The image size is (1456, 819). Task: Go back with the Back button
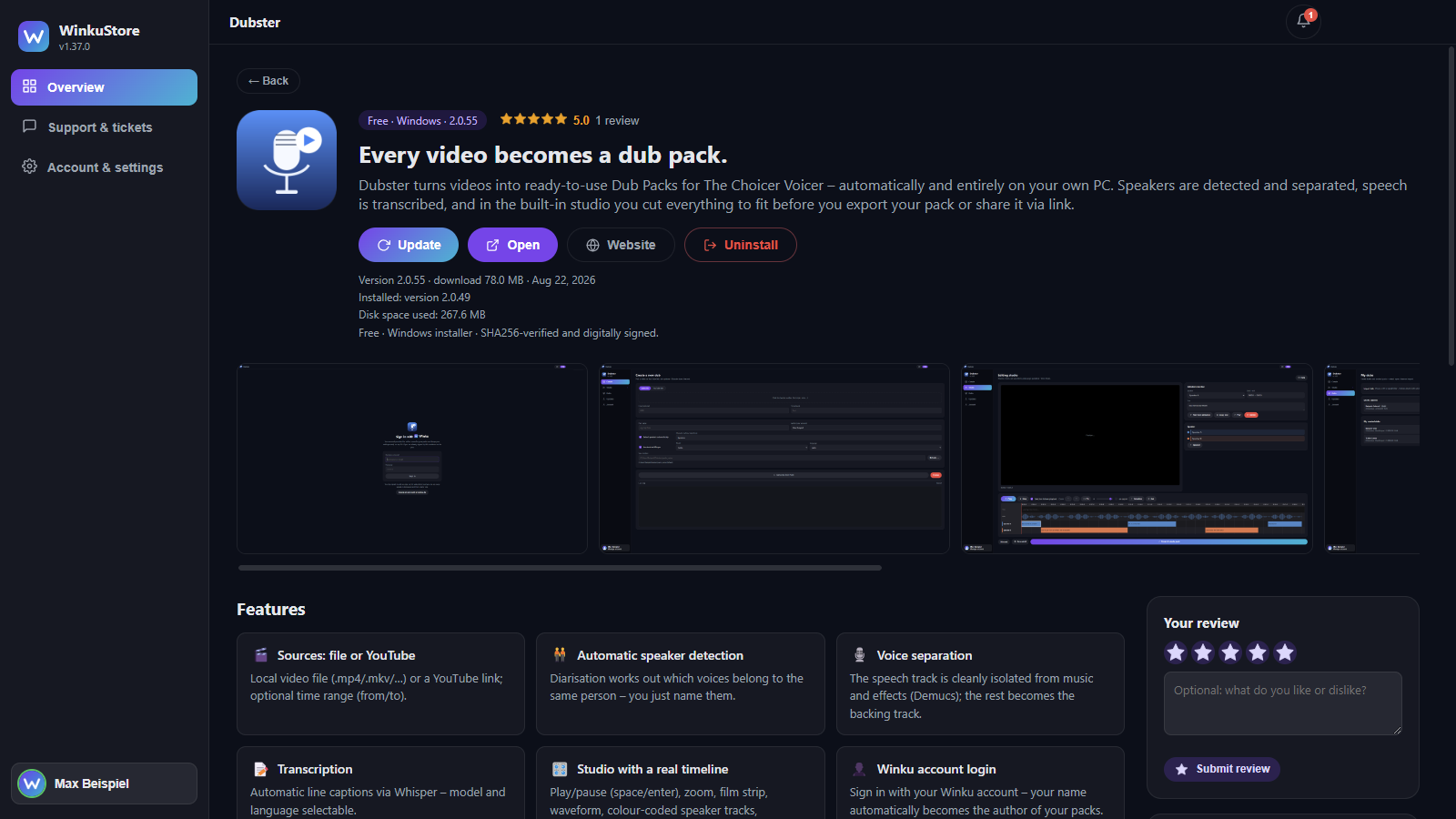click(x=268, y=81)
